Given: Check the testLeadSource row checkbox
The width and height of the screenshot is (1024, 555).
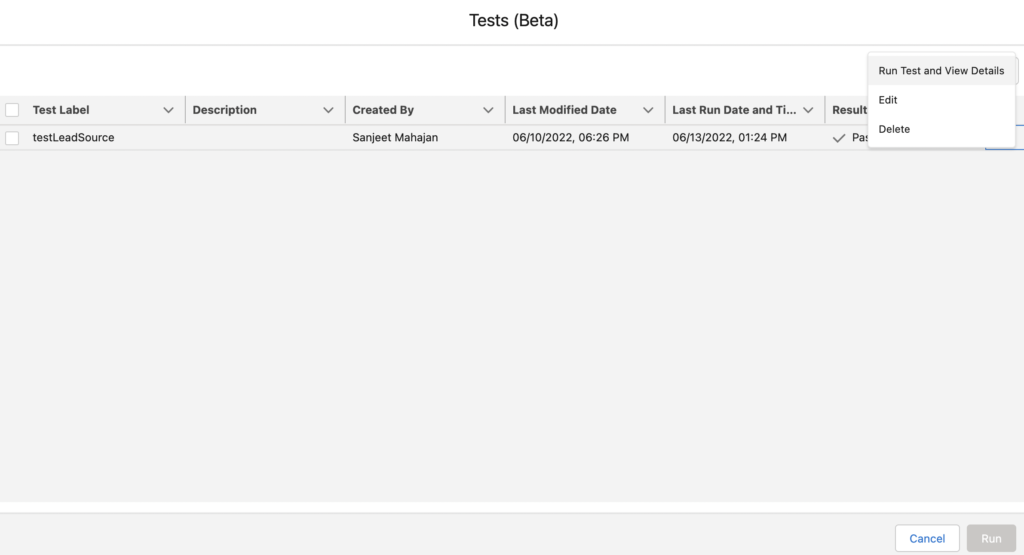Looking at the screenshot, I should pyautogui.click(x=12, y=138).
